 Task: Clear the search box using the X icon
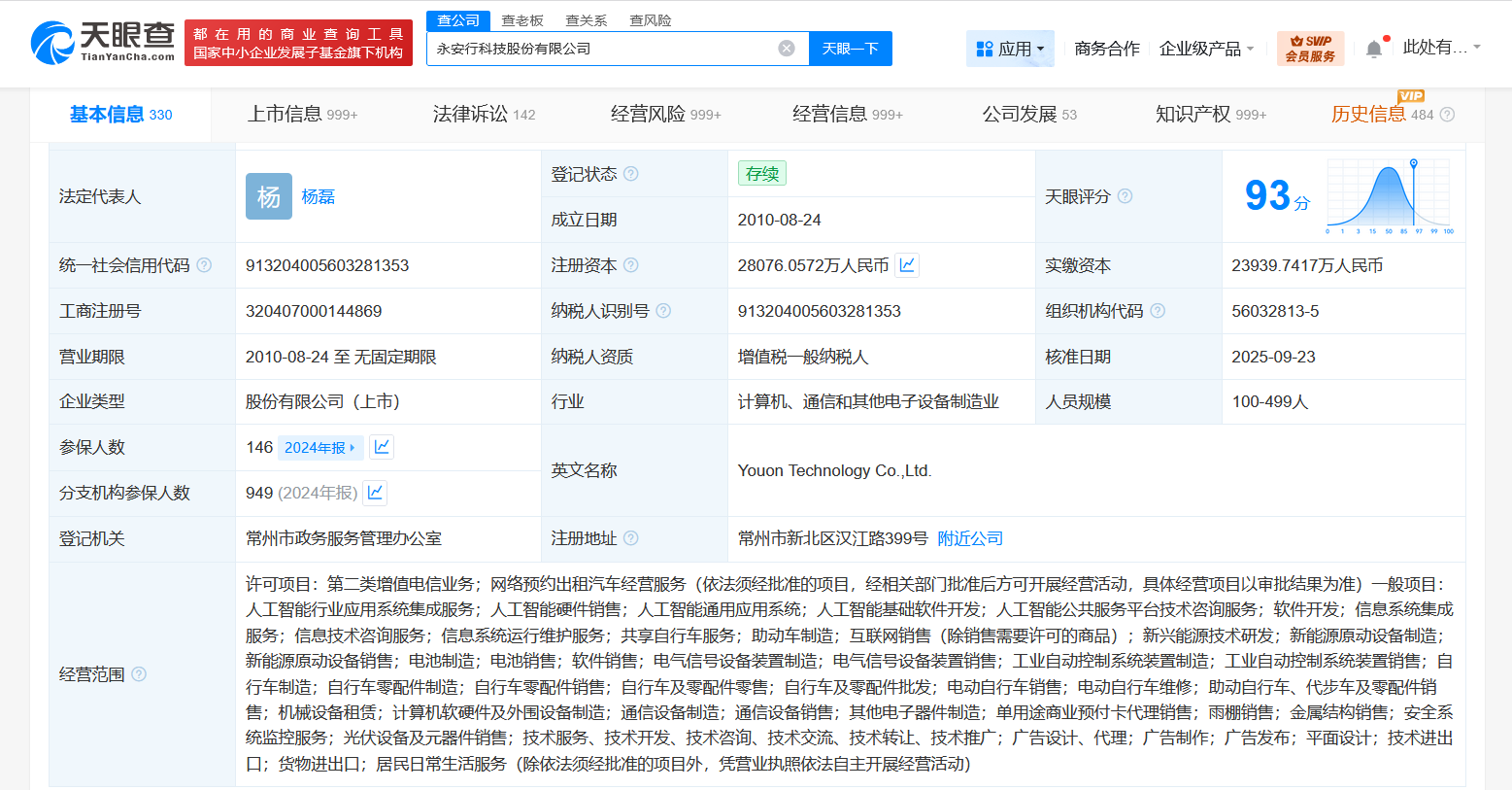pyautogui.click(x=786, y=48)
